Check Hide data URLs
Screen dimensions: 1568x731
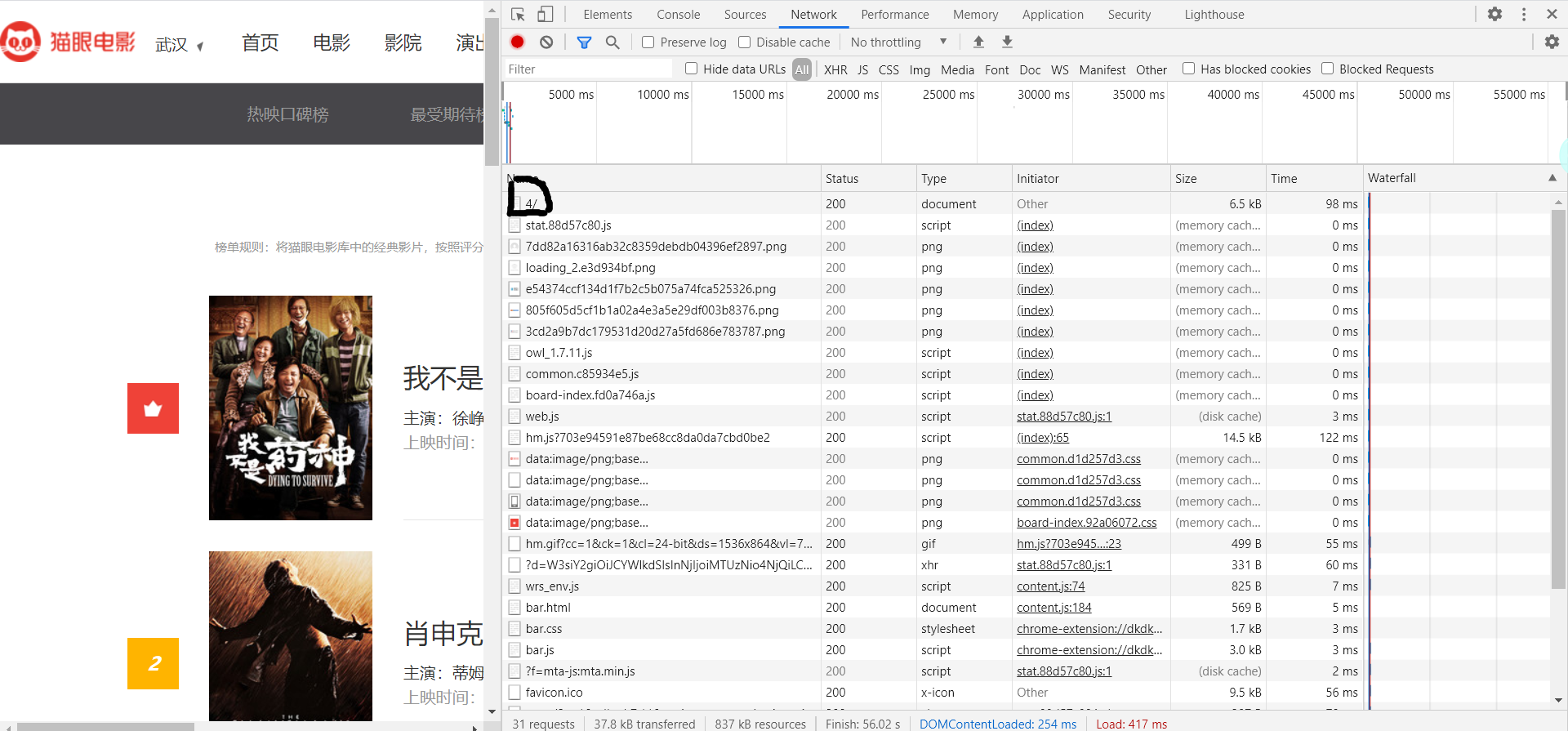(x=692, y=69)
